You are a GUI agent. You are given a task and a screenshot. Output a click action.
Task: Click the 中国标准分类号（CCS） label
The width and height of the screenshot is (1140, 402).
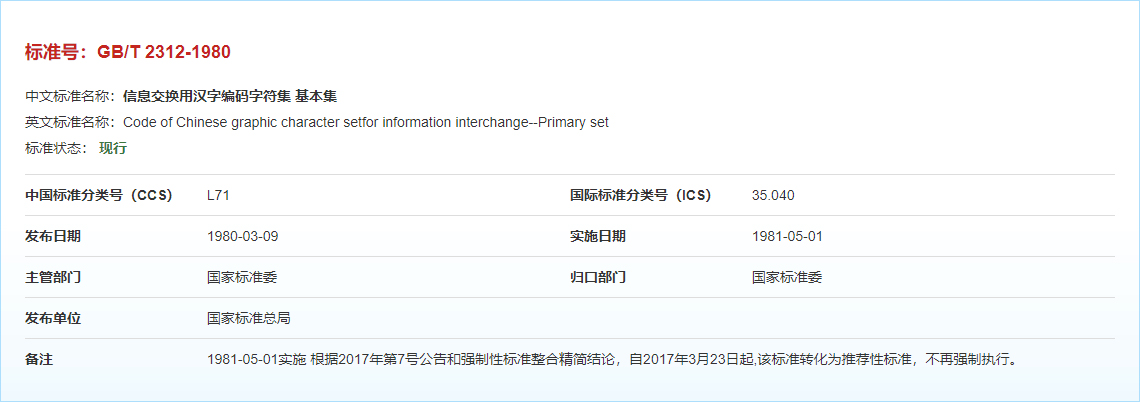click(x=99, y=195)
